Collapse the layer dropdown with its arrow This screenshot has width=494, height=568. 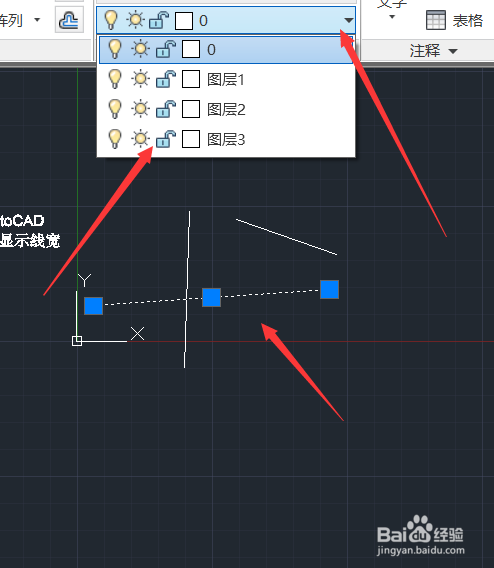pos(348,20)
